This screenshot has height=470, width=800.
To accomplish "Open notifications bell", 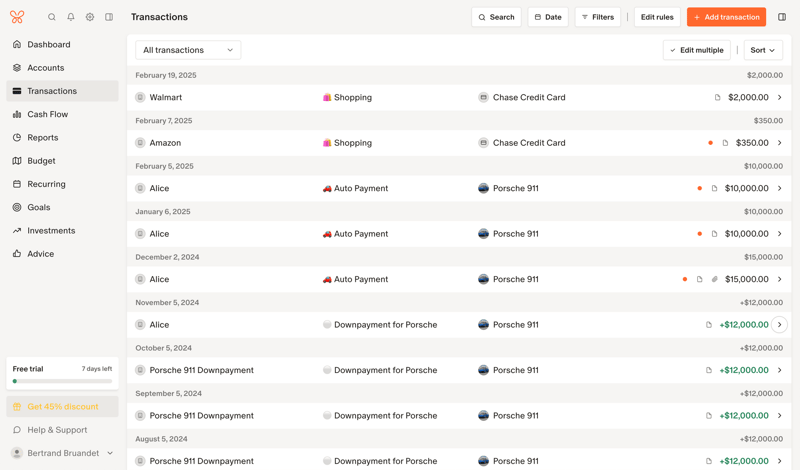I will click(x=71, y=17).
